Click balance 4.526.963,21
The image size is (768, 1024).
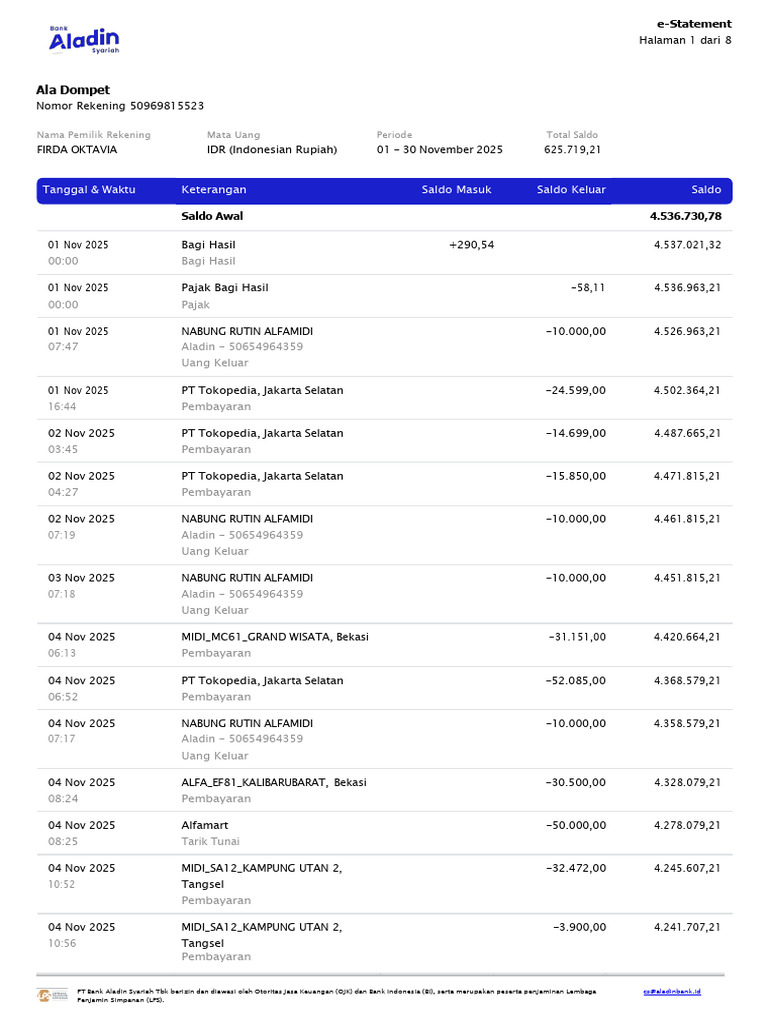tap(688, 332)
